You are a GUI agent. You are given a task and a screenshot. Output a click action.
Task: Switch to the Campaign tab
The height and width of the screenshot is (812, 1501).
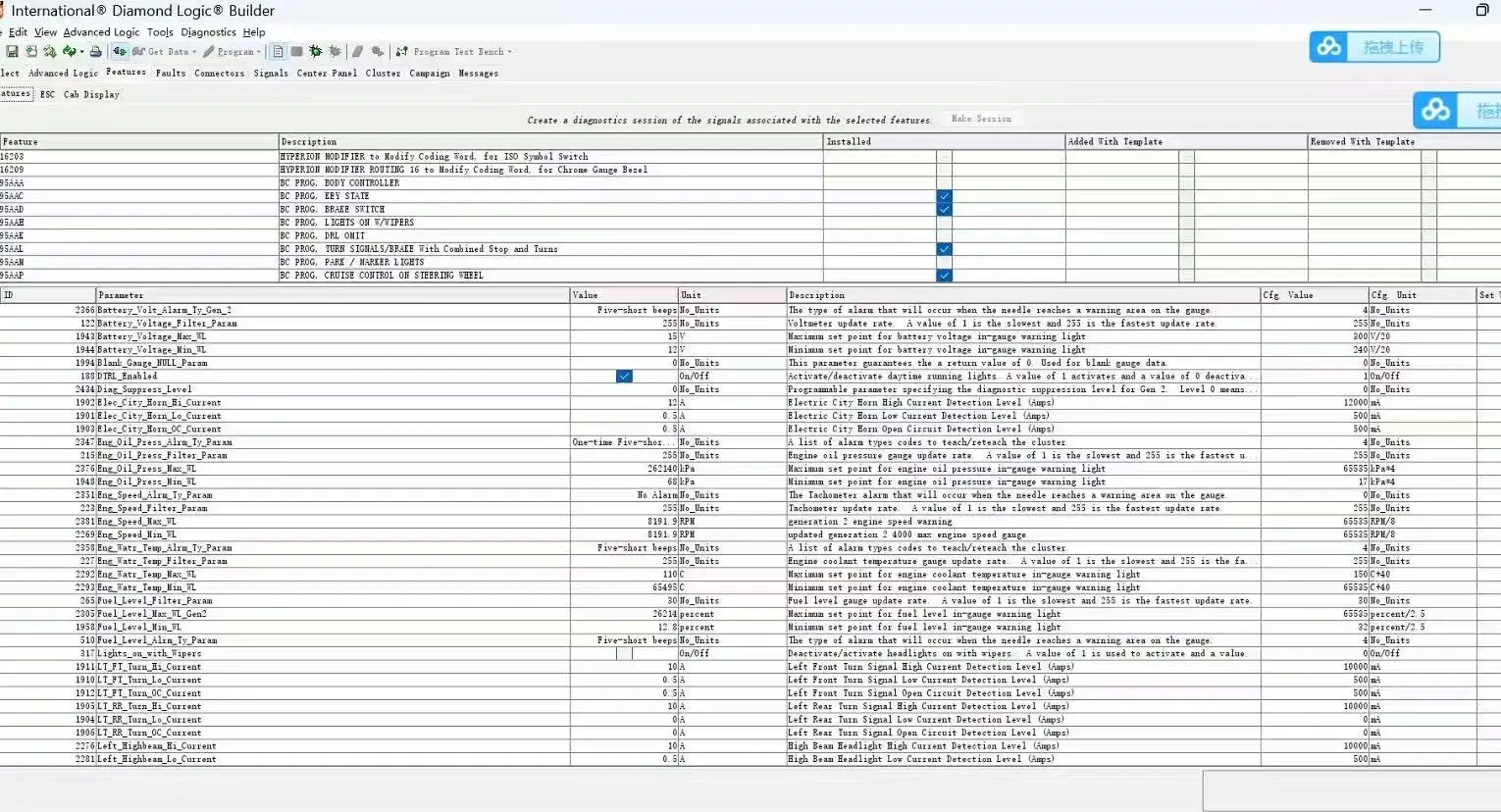point(430,73)
